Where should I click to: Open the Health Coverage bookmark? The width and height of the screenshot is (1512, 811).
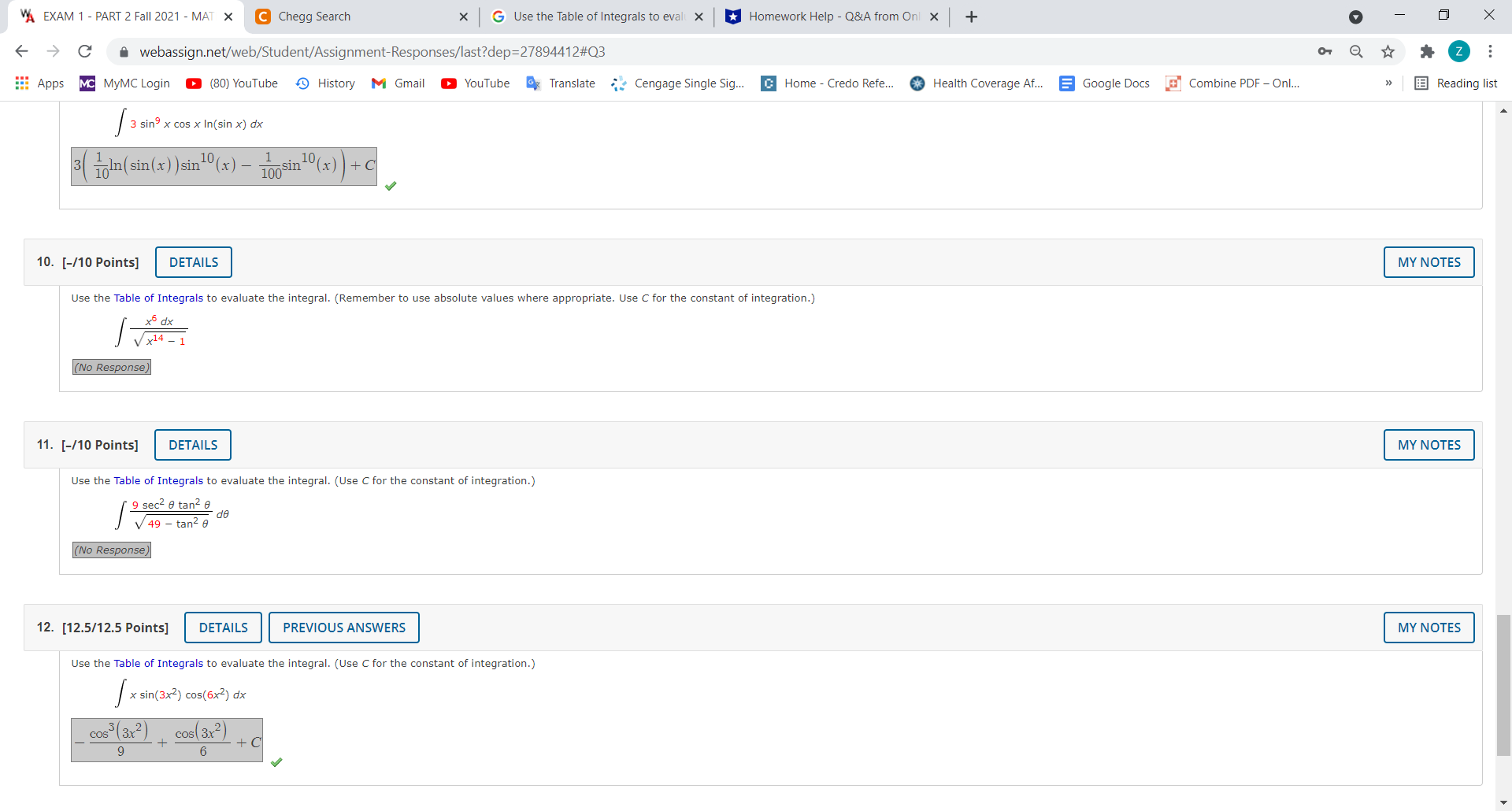(x=976, y=83)
